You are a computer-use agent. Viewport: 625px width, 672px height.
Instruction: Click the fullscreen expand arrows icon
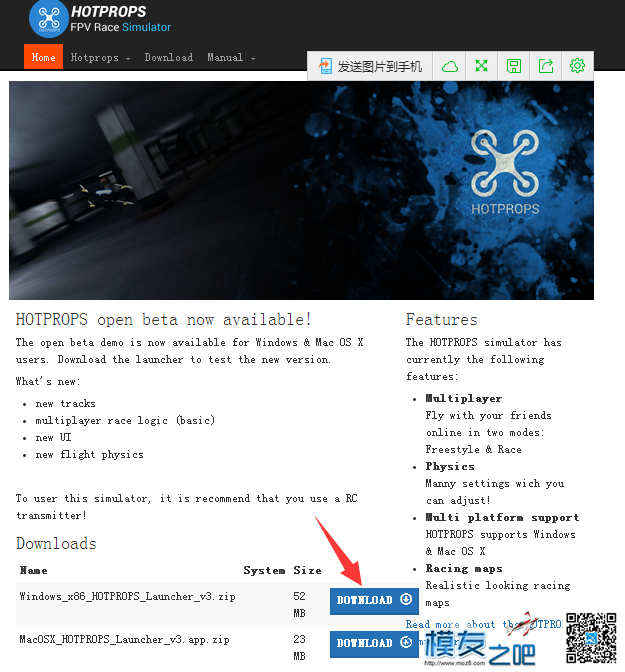[481, 66]
